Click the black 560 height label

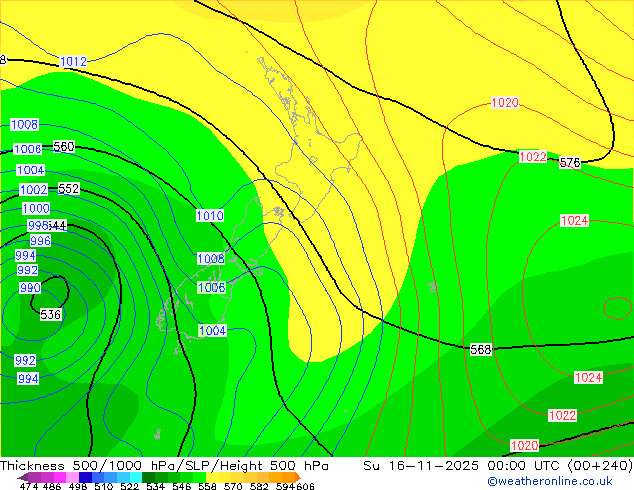point(64,146)
